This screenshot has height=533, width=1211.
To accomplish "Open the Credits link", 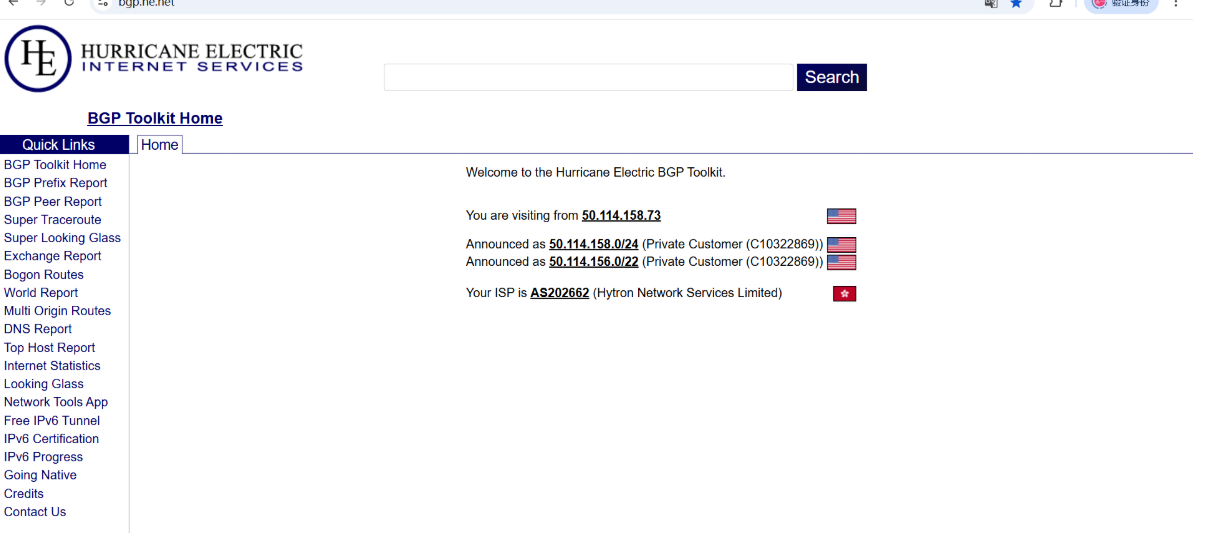I will click(24, 494).
